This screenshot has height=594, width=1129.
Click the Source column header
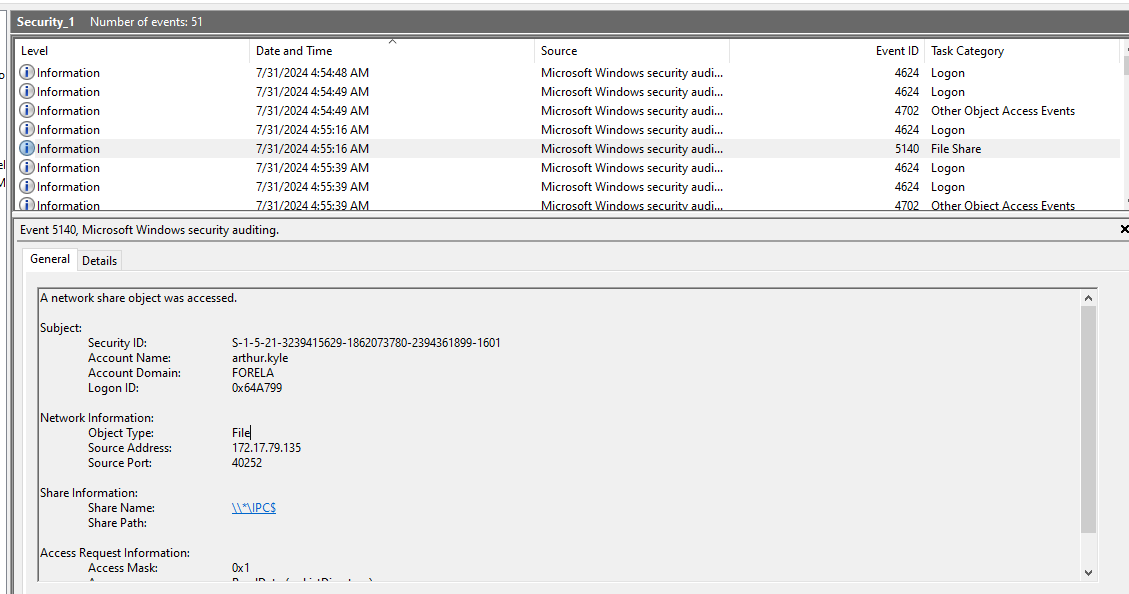631,51
